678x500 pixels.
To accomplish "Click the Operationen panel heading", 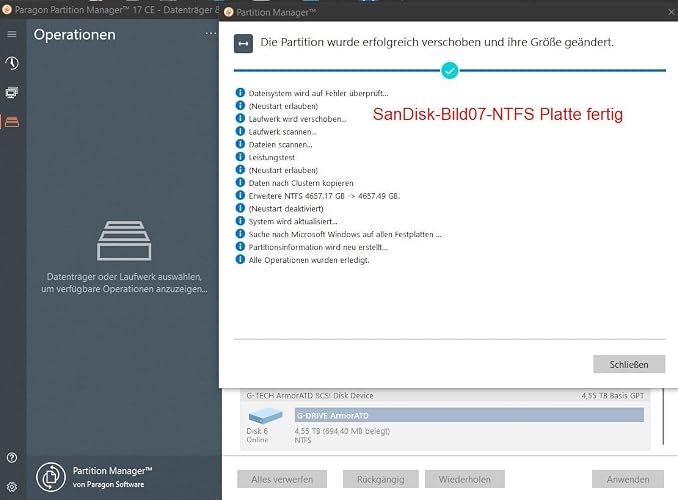I will coord(74,35).
